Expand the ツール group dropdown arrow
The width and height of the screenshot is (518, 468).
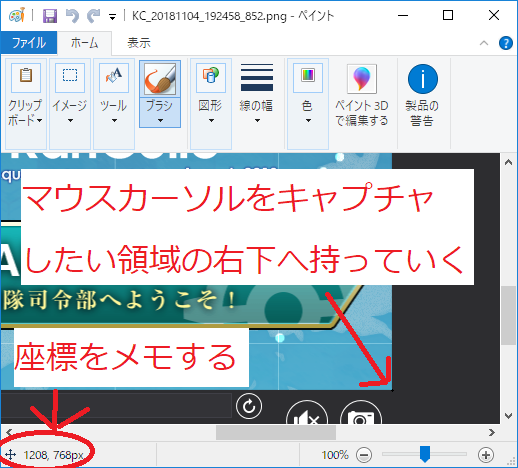[114, 120]
